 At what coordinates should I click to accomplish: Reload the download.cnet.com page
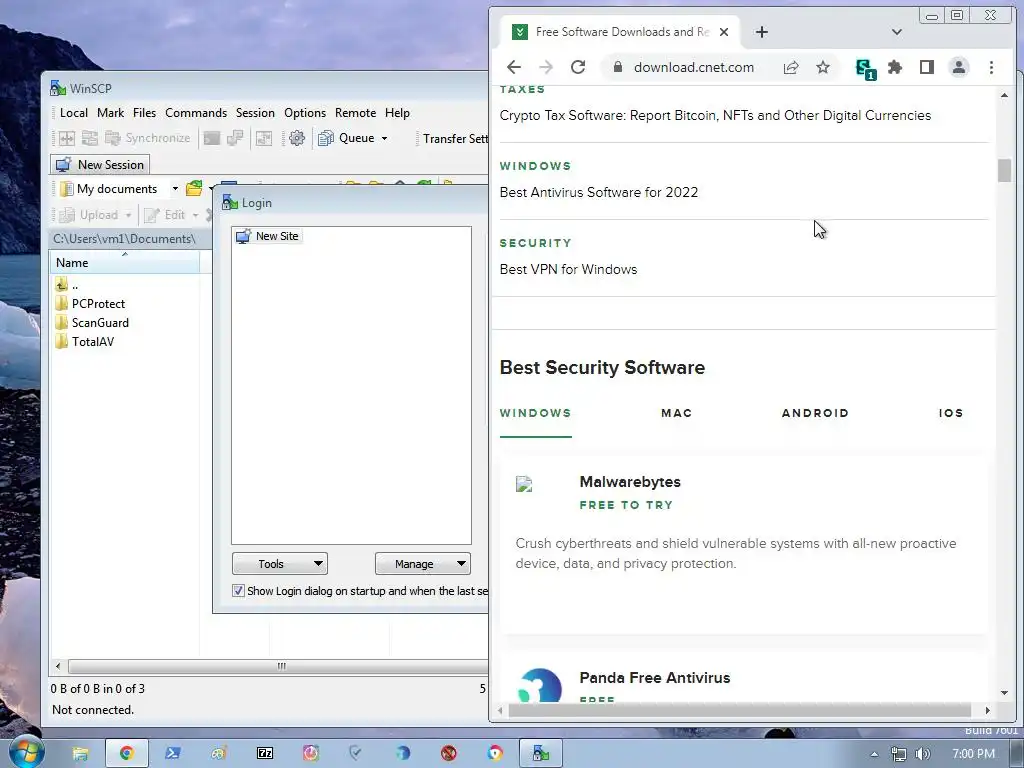[x=578, y=67]
